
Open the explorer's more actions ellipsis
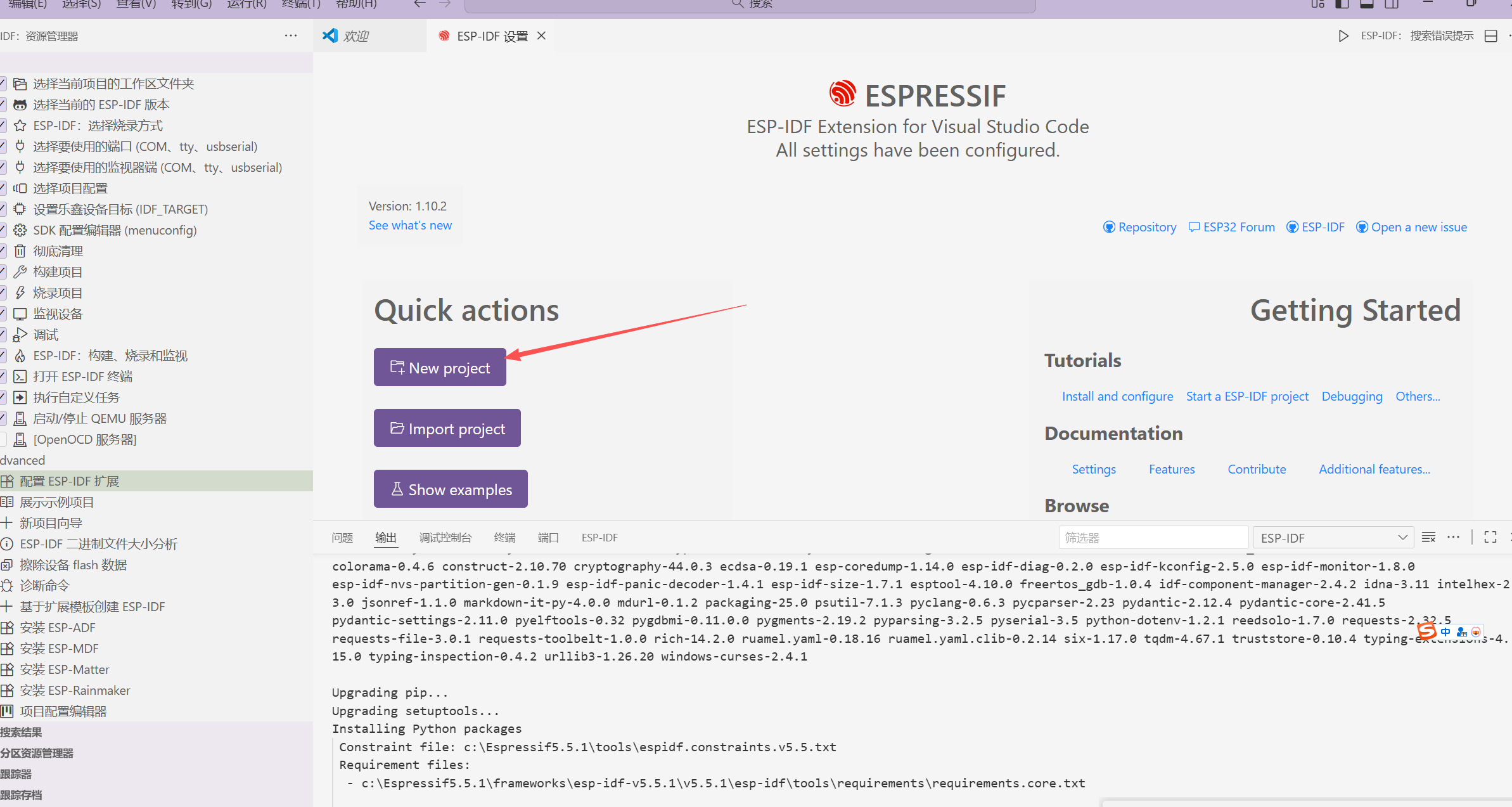(x=291, y=36)
